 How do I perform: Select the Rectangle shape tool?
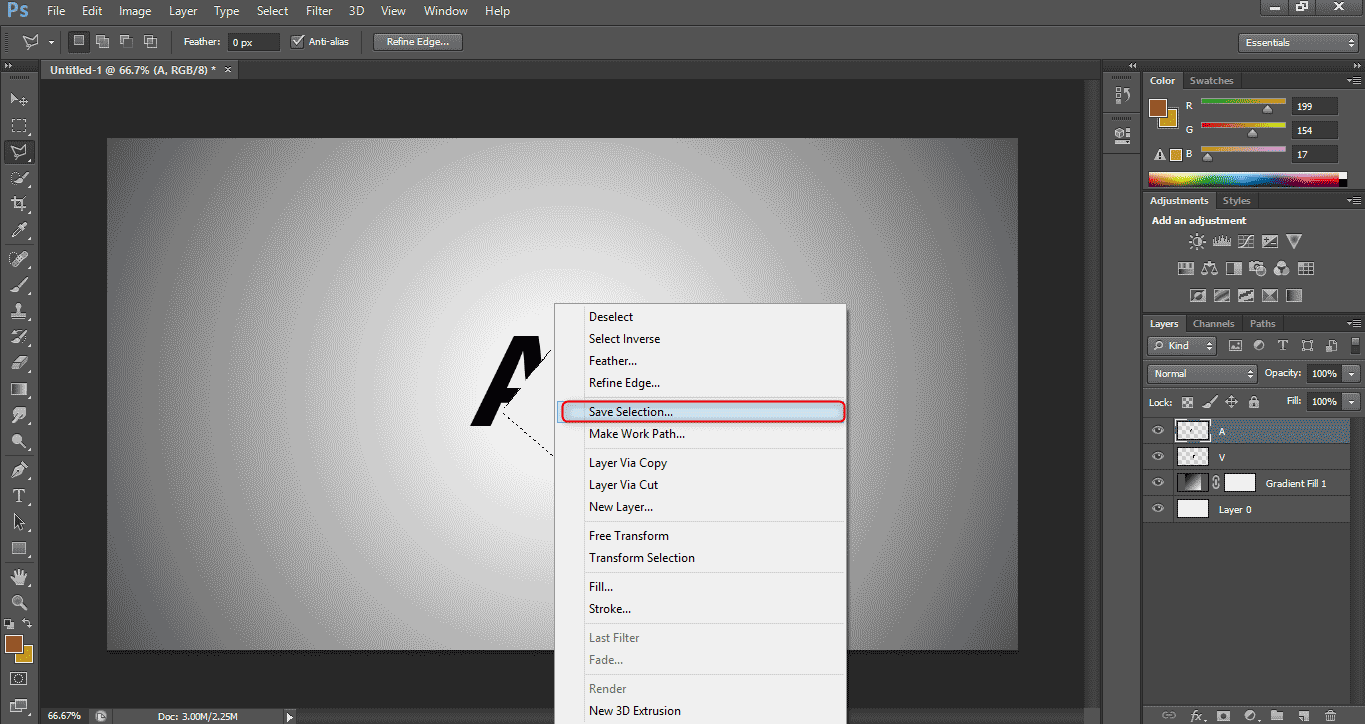click(x=19, y=548)
